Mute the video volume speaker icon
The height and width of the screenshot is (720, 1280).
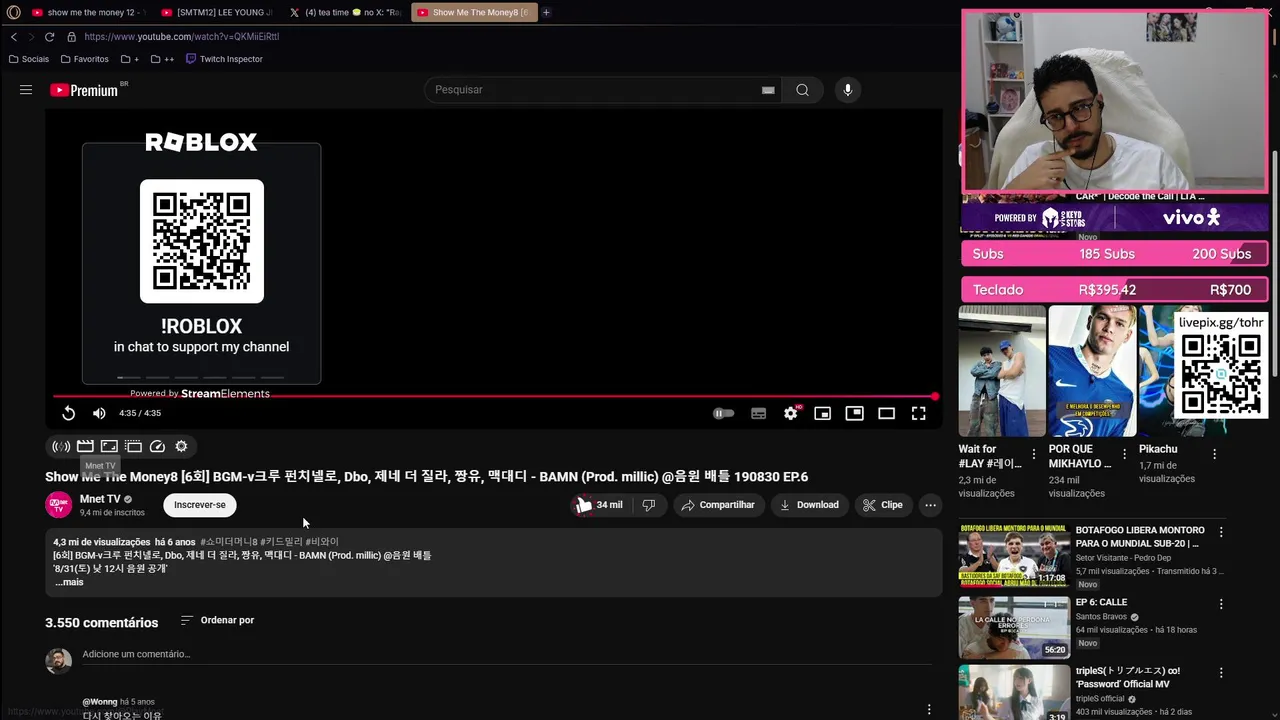pyautogui.click(x=99, y=413)
